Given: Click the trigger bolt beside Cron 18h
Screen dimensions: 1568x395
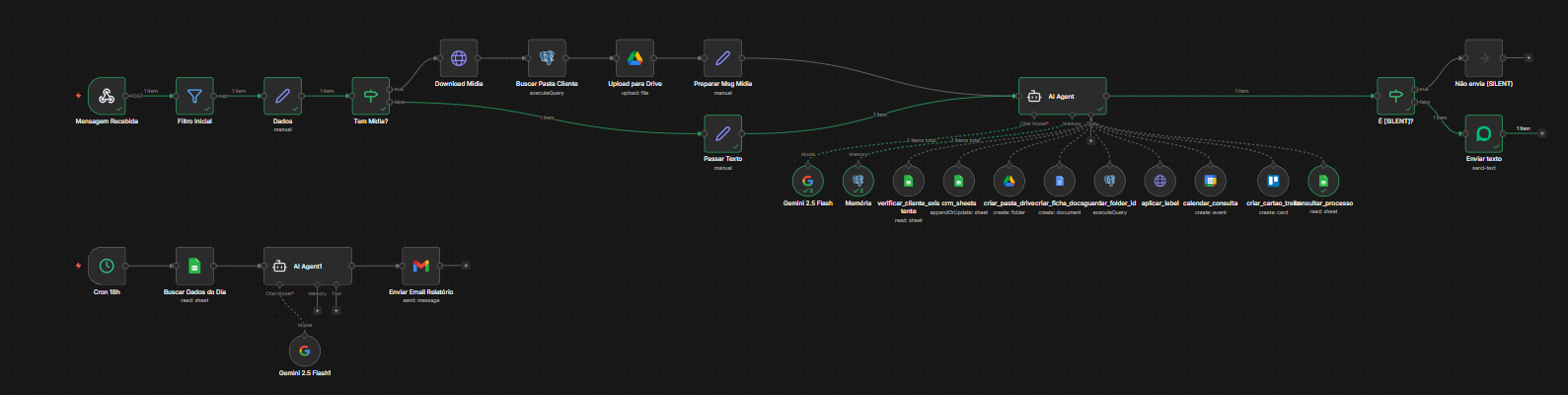Looking at the screenshot, I should 78,266.
